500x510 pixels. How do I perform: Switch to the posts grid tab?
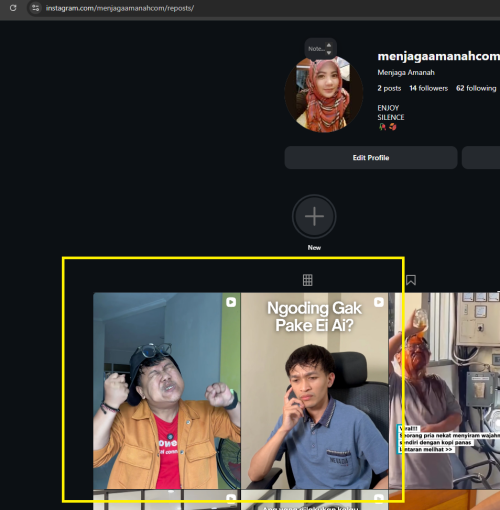click(307, 280)
